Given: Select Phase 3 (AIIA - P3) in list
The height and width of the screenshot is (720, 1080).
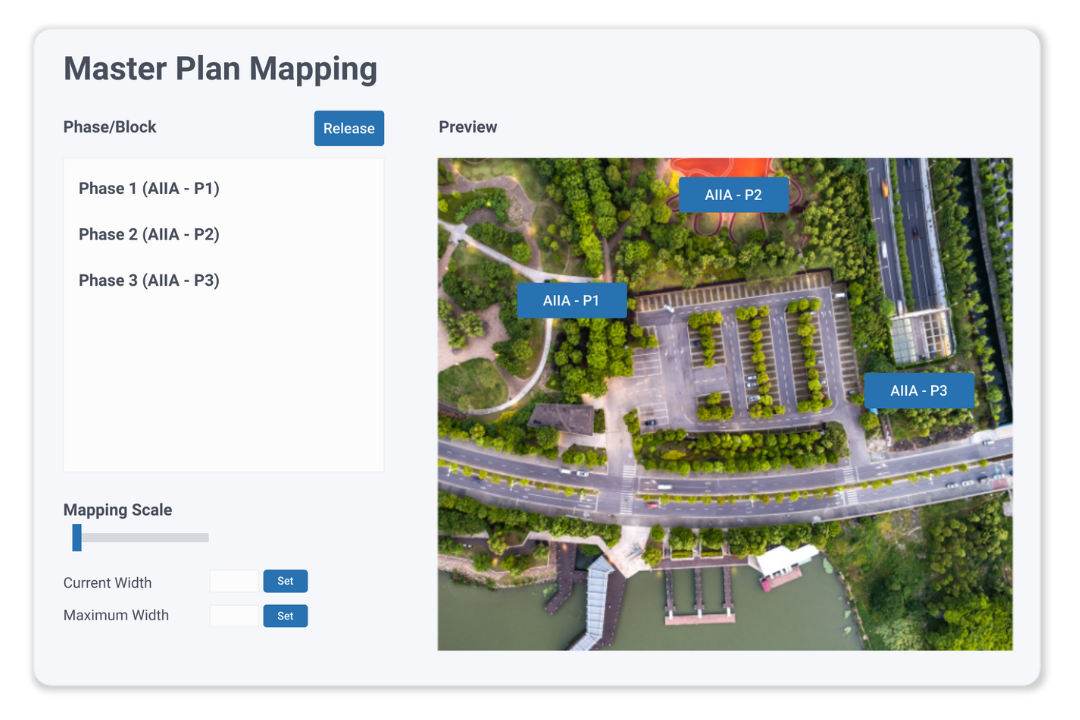Looking at the screenshot, I should 149,280.
